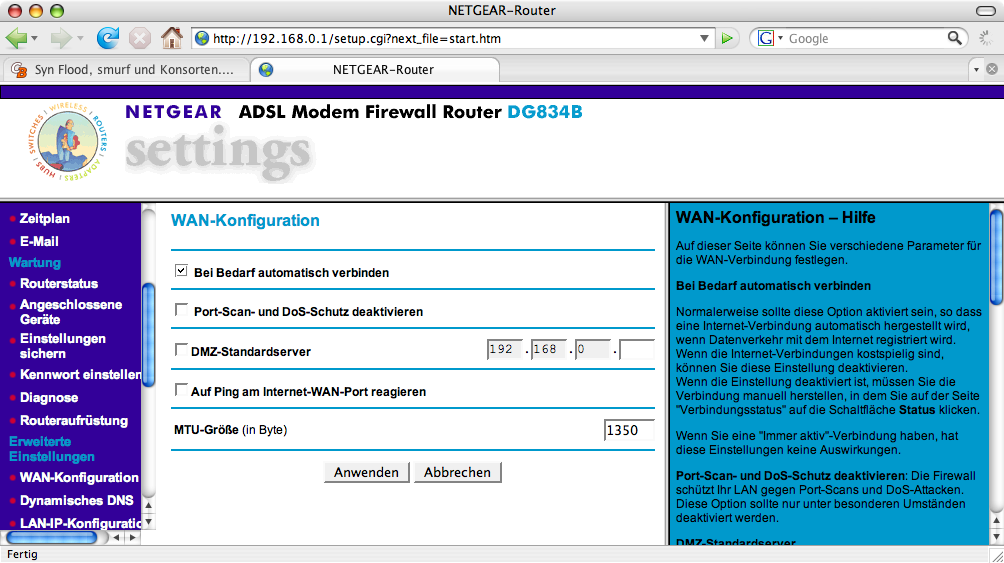Click the green window zoom button
This screenshot has width=1004, height=563.
point(57,10)
